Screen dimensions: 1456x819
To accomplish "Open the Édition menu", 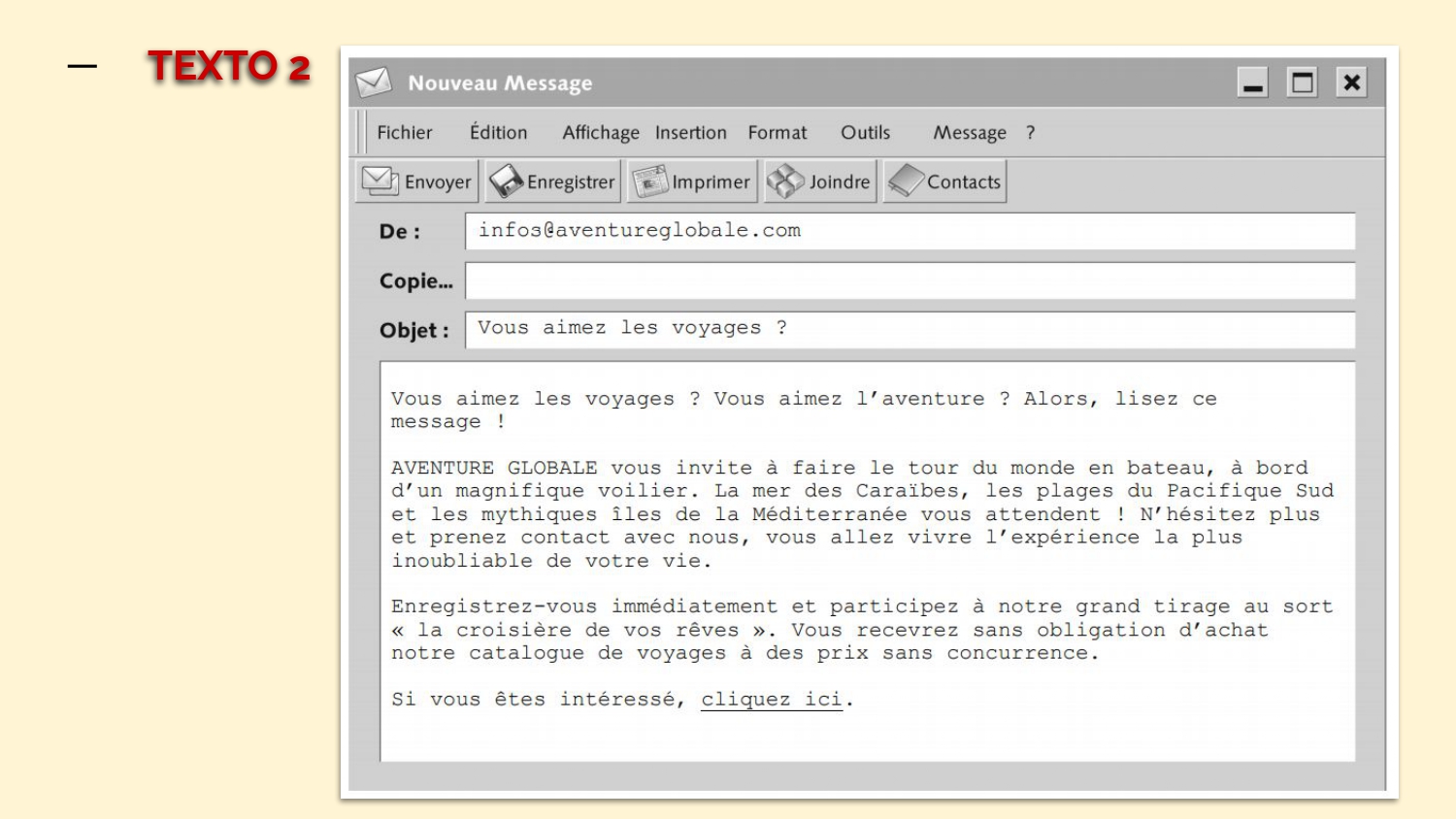I will tap(499, 132).
